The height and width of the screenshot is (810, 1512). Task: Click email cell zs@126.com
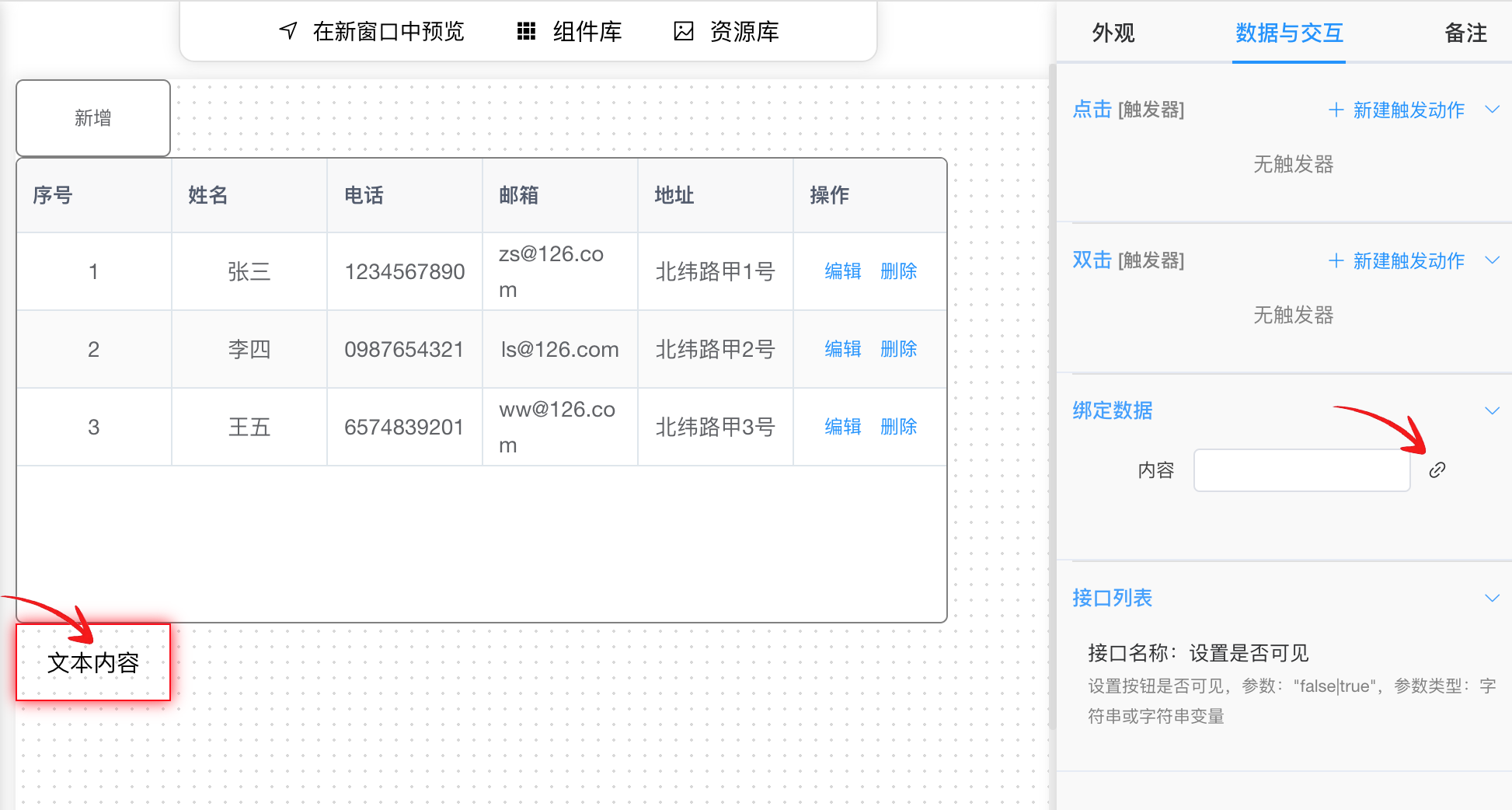(x=560, y=271)
